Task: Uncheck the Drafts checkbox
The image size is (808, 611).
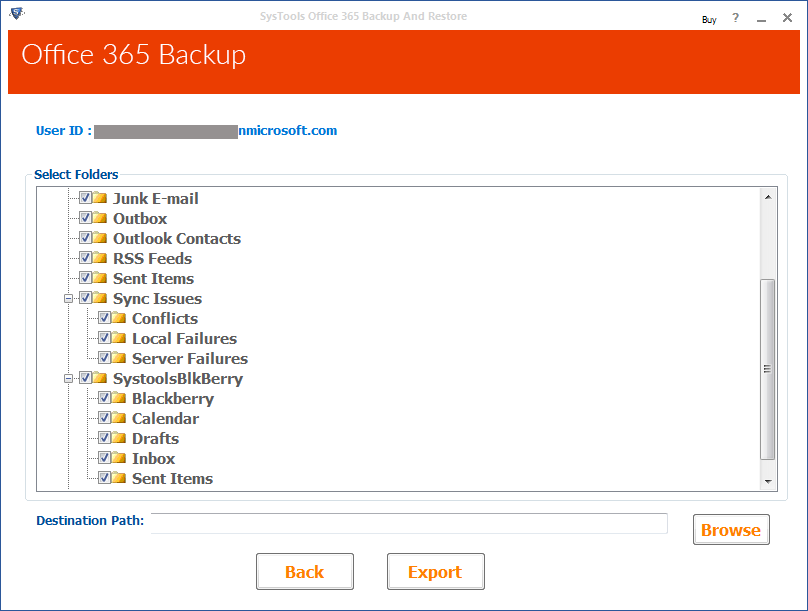Action: (x=105, y=438)
